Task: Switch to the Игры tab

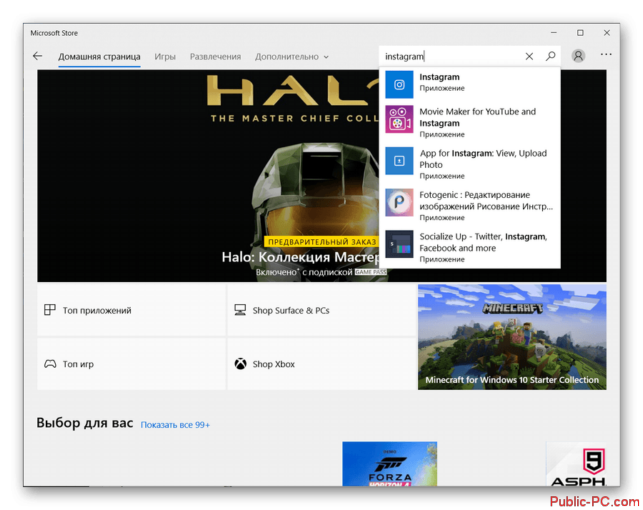Action: pos(165,57)
